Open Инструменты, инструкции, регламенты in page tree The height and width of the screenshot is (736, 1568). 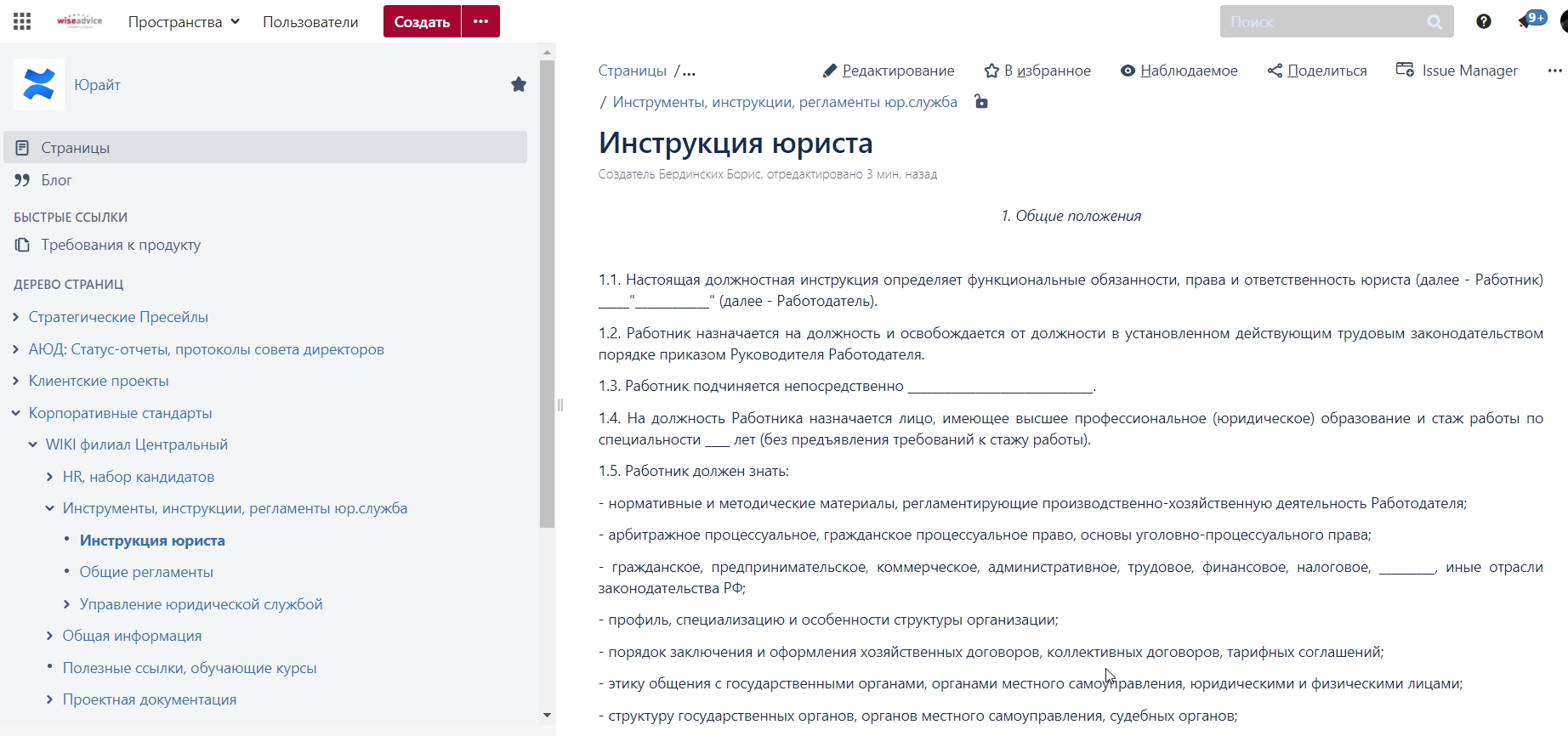pos(236,508)
